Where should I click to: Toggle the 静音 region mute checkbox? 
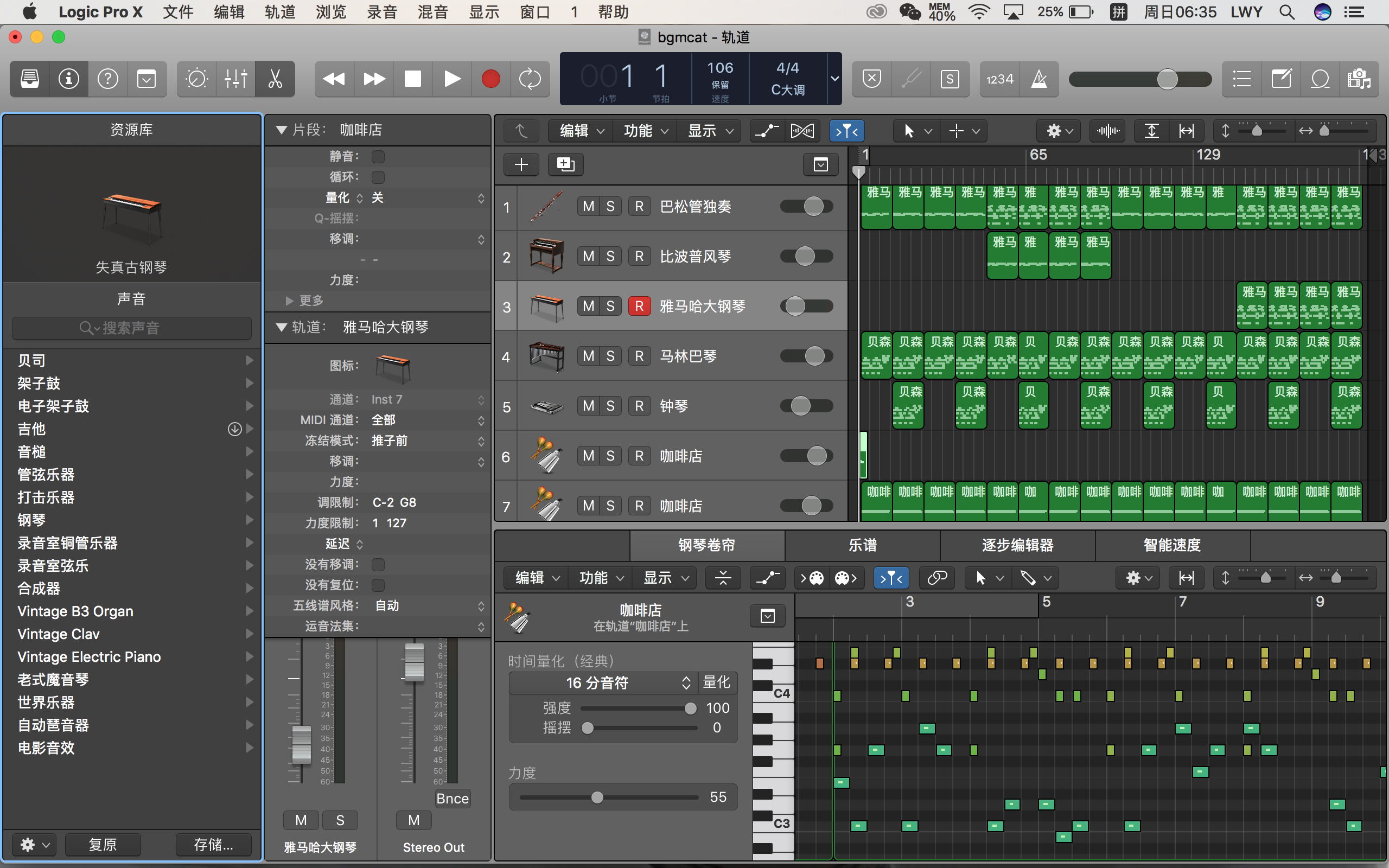coord(378,157)
